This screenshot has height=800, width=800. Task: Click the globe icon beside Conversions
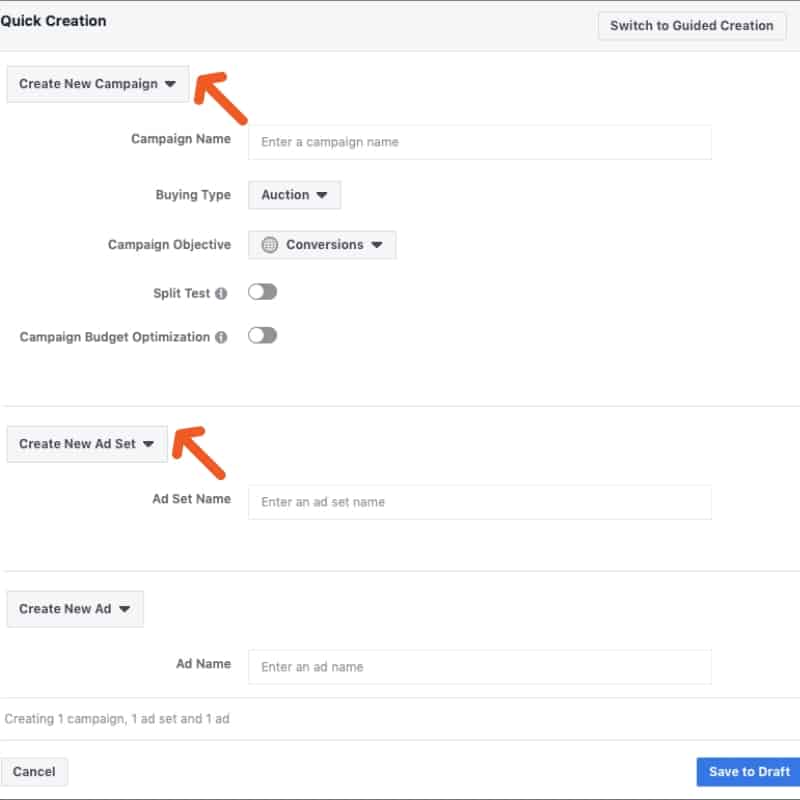click(269, 245)
